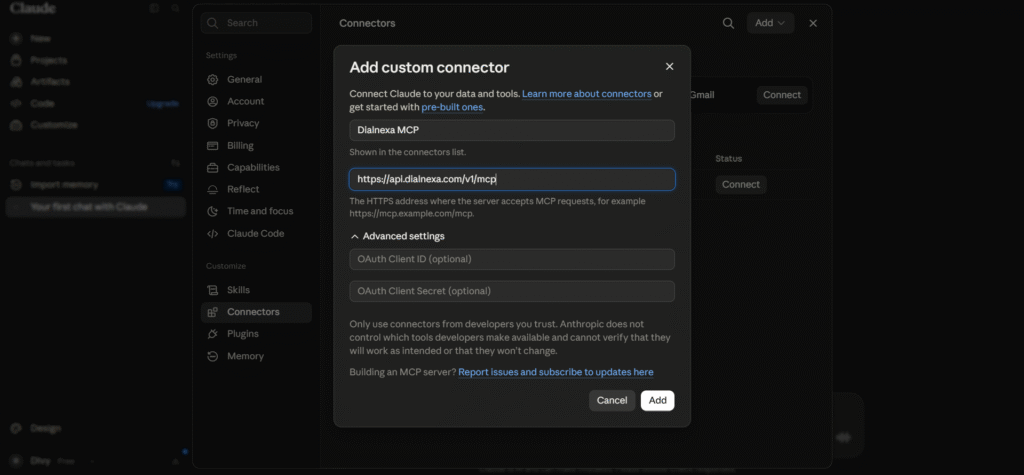1024x475 pixels.
Task: Click the Skills icon
Action: tap(212, 290)
